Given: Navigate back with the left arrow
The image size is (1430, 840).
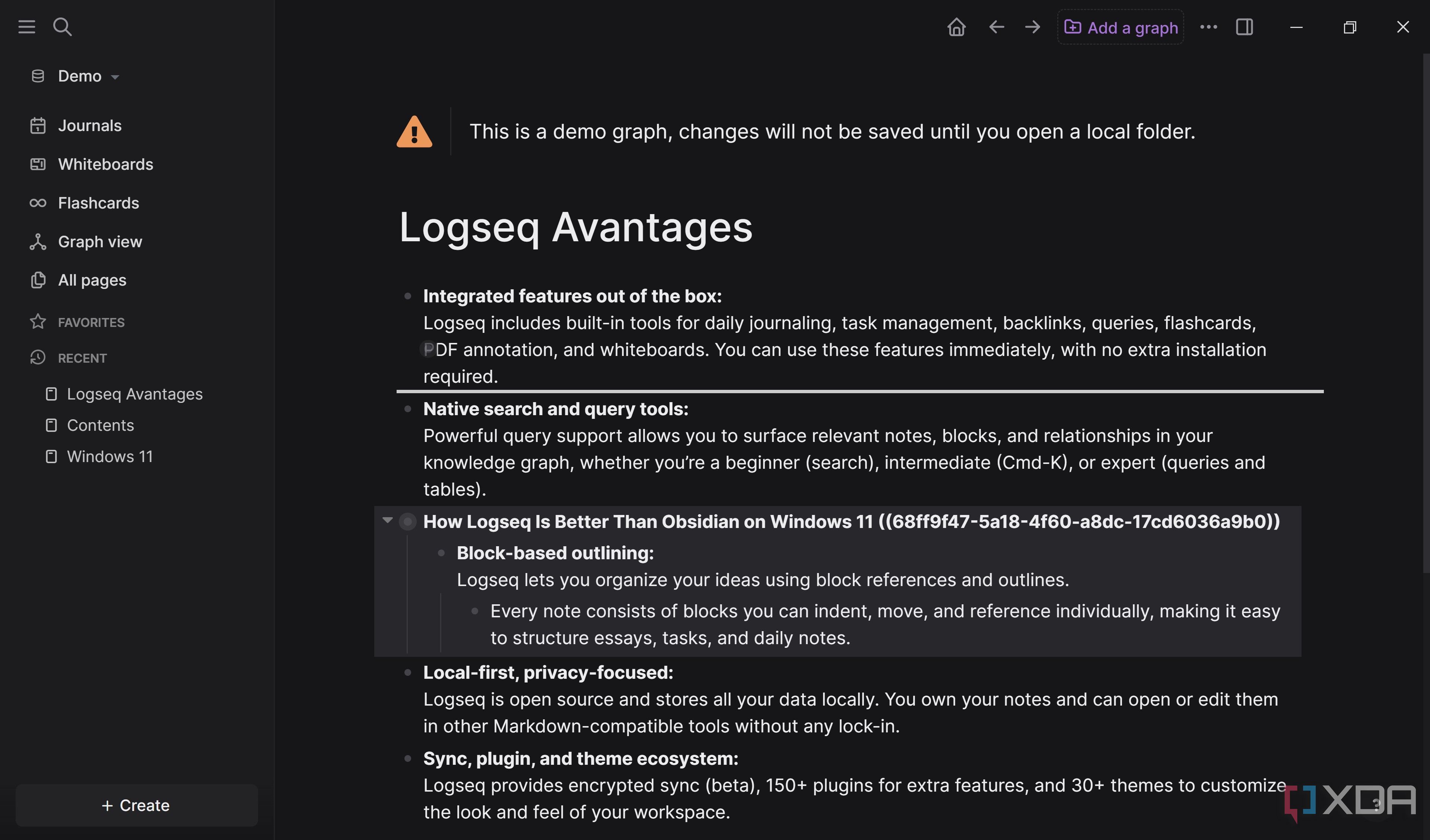Looking at the screenshot, I should click(x=997, y=27).
